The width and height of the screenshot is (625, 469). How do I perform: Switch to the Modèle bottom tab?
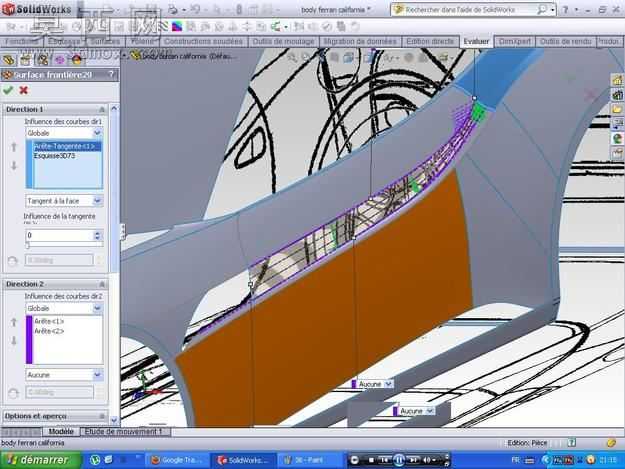point(61,432)
